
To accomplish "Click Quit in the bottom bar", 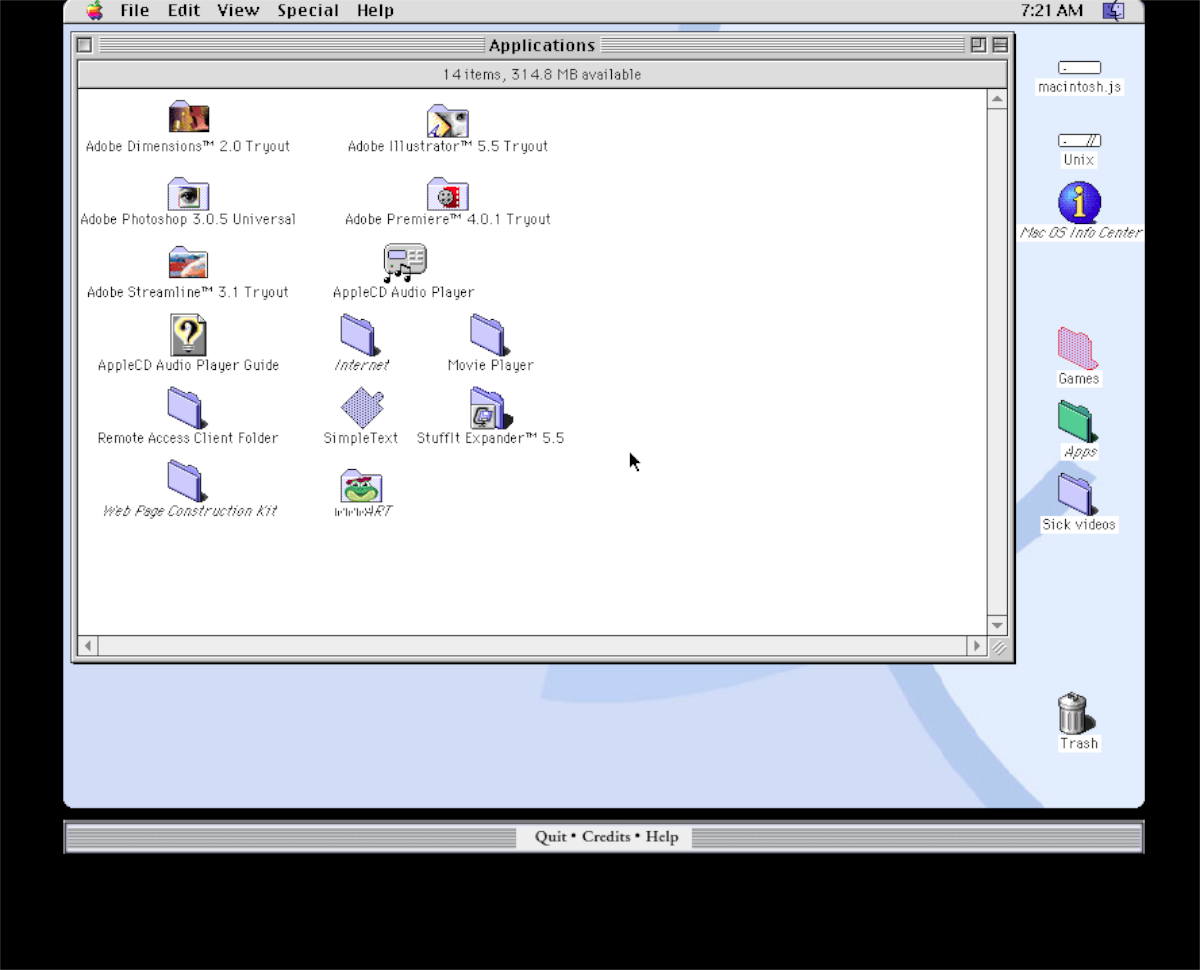I will [x=551, y=837].
